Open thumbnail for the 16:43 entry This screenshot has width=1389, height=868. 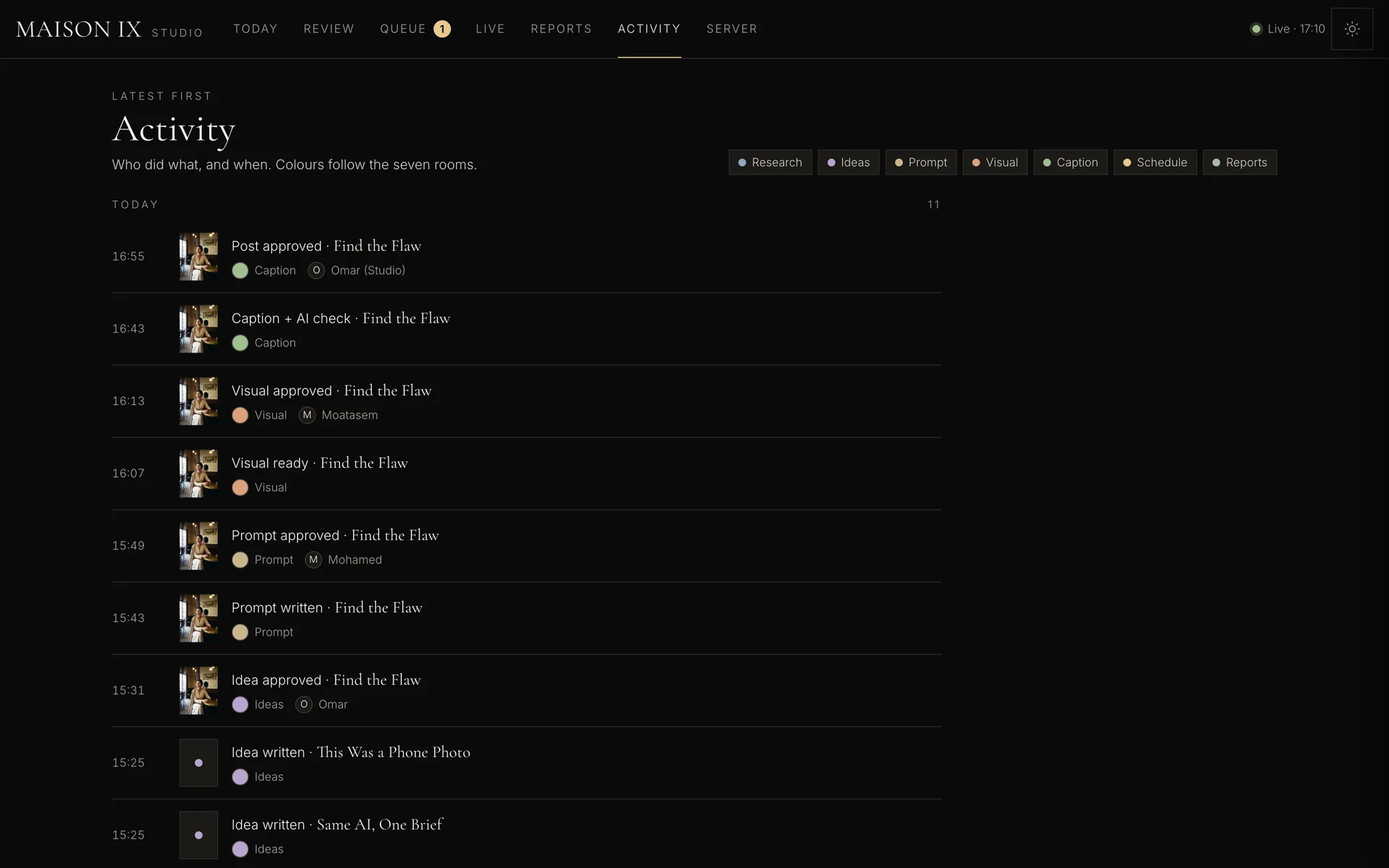pos(199,328)
